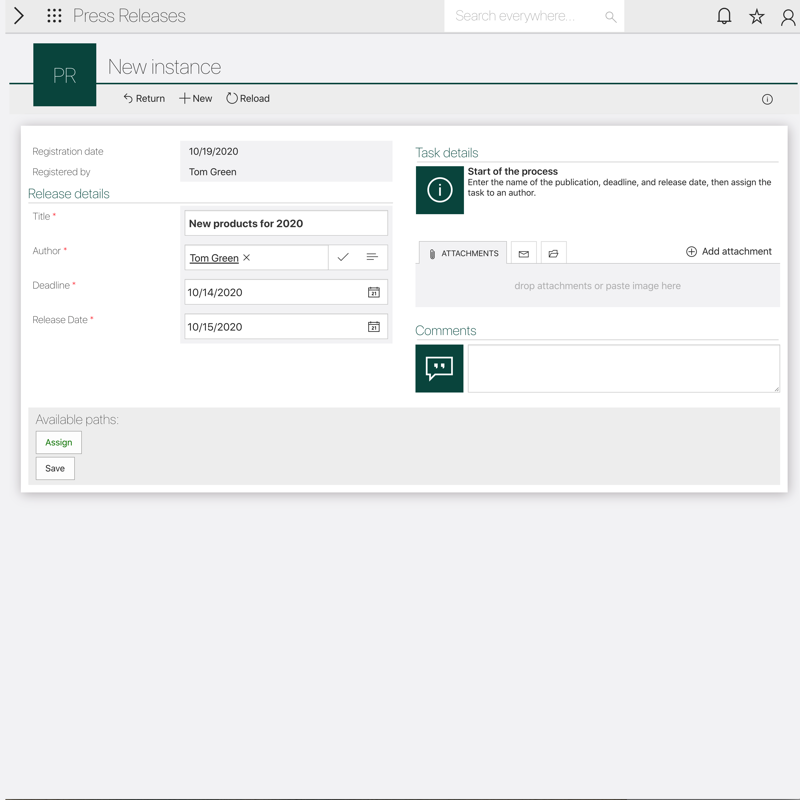The image size is (800, 800).
Task: Open the Release Date calendar picker
Action: coord(373,327)
